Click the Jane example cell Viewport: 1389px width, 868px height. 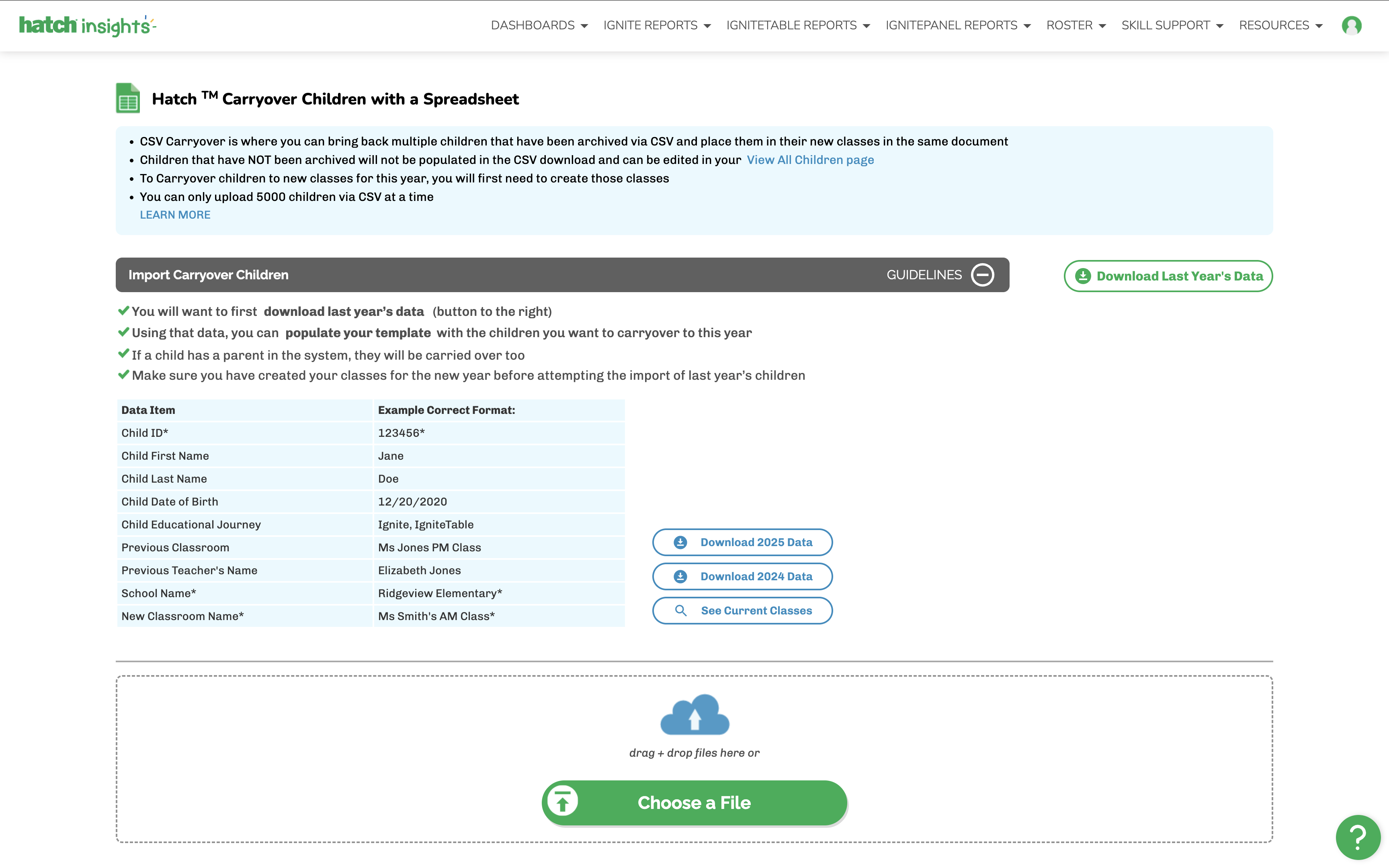tap(499, 456)
